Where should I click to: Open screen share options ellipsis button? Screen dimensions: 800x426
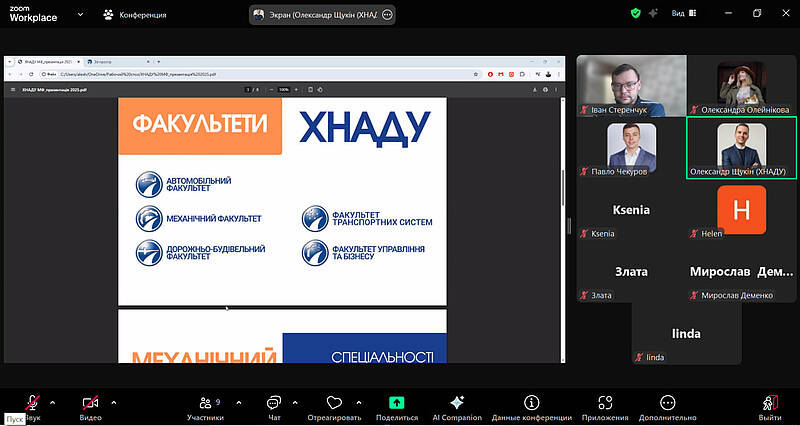(x=387, y=15)
